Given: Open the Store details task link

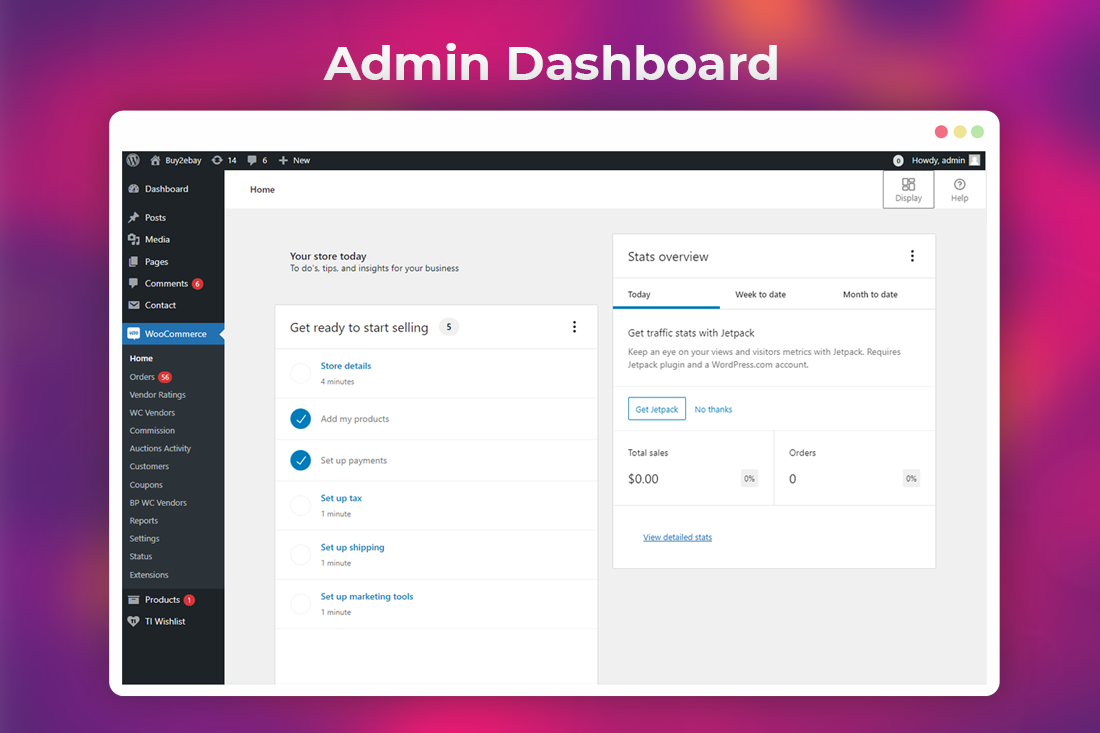Looking at the screenshot, I should point(346,365).
